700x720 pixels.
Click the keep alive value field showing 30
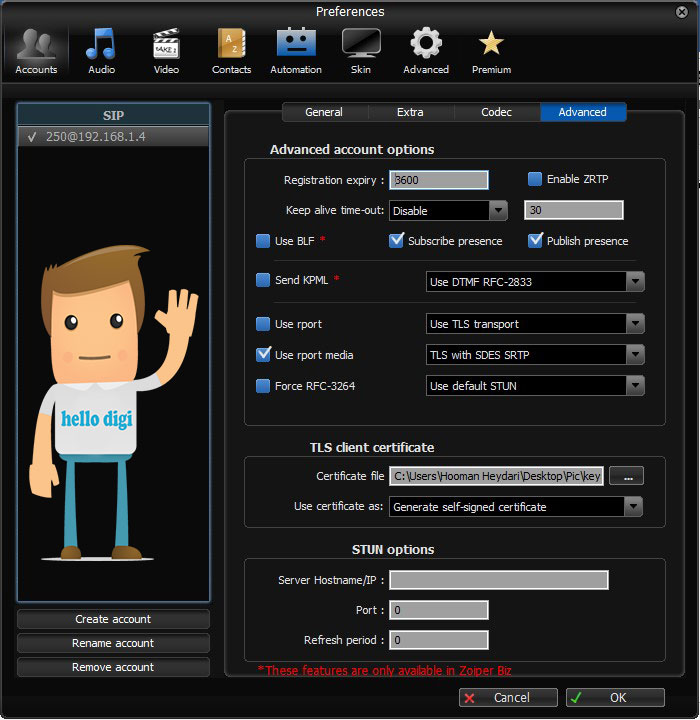tap(574, 210)
